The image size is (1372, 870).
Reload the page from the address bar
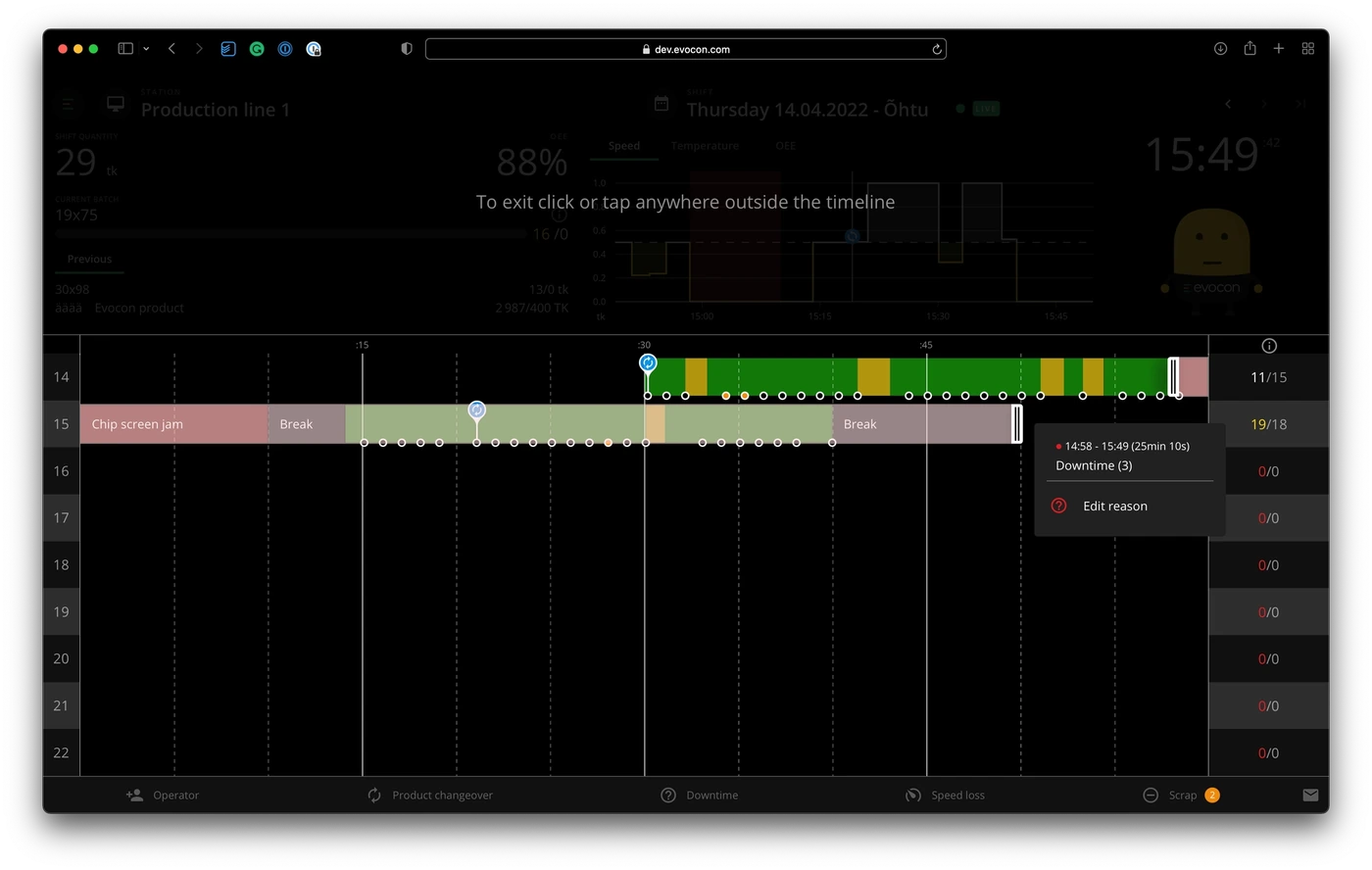(937, 49)
